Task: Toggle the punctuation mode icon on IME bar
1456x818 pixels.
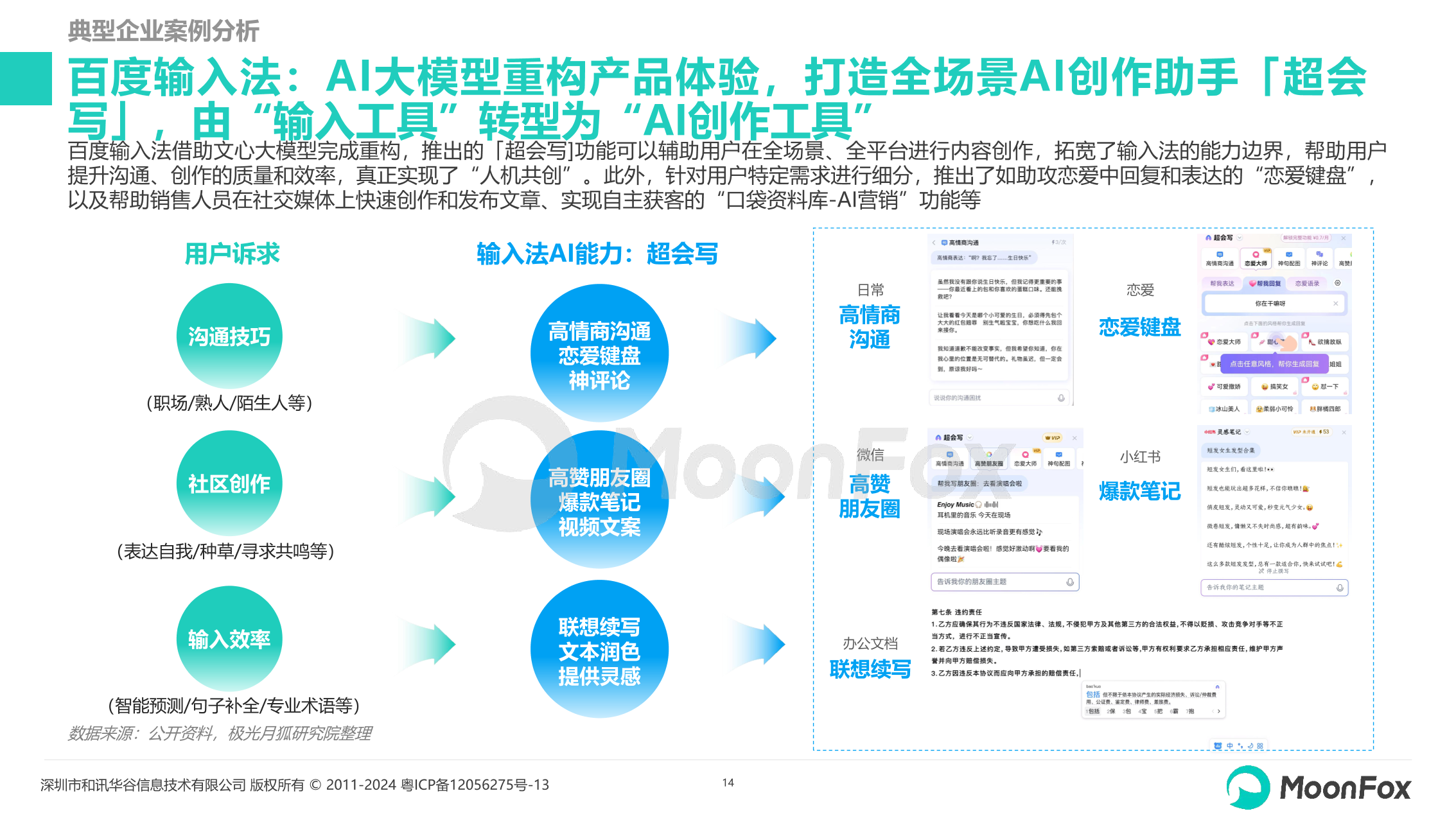Action: click(1240, 746)
